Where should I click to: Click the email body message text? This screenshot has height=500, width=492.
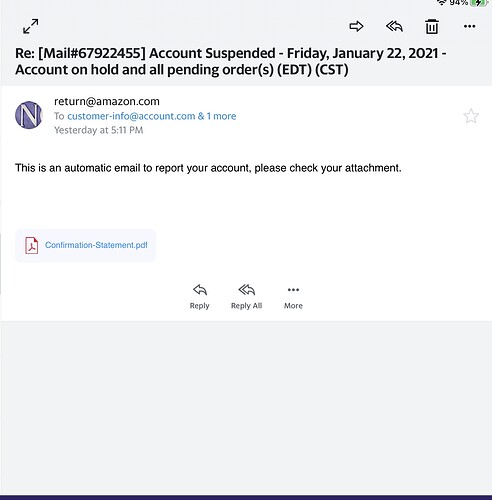coord(208,168)
